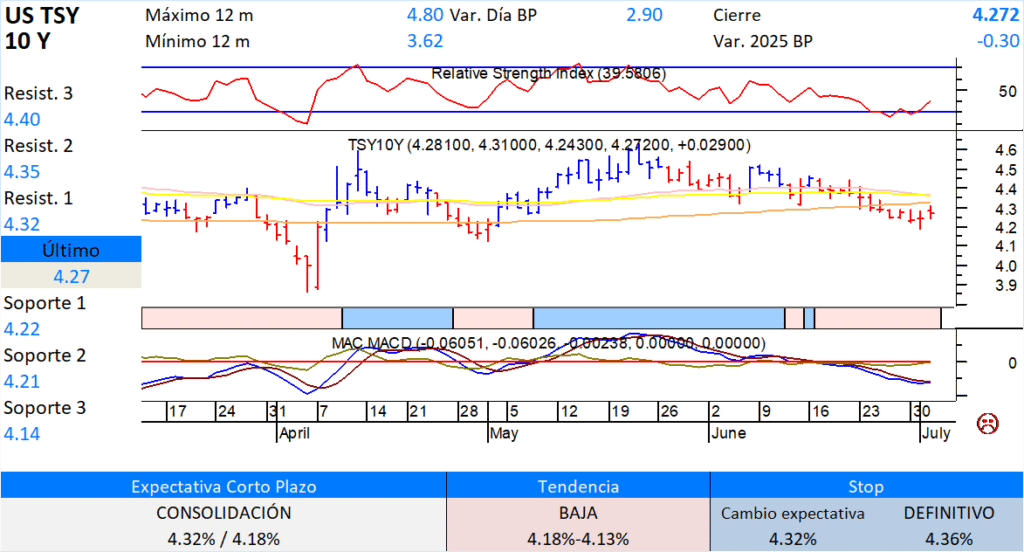Click the date tick labeled 14
The image size is (1024, 552).
click(x=377, y=412)
